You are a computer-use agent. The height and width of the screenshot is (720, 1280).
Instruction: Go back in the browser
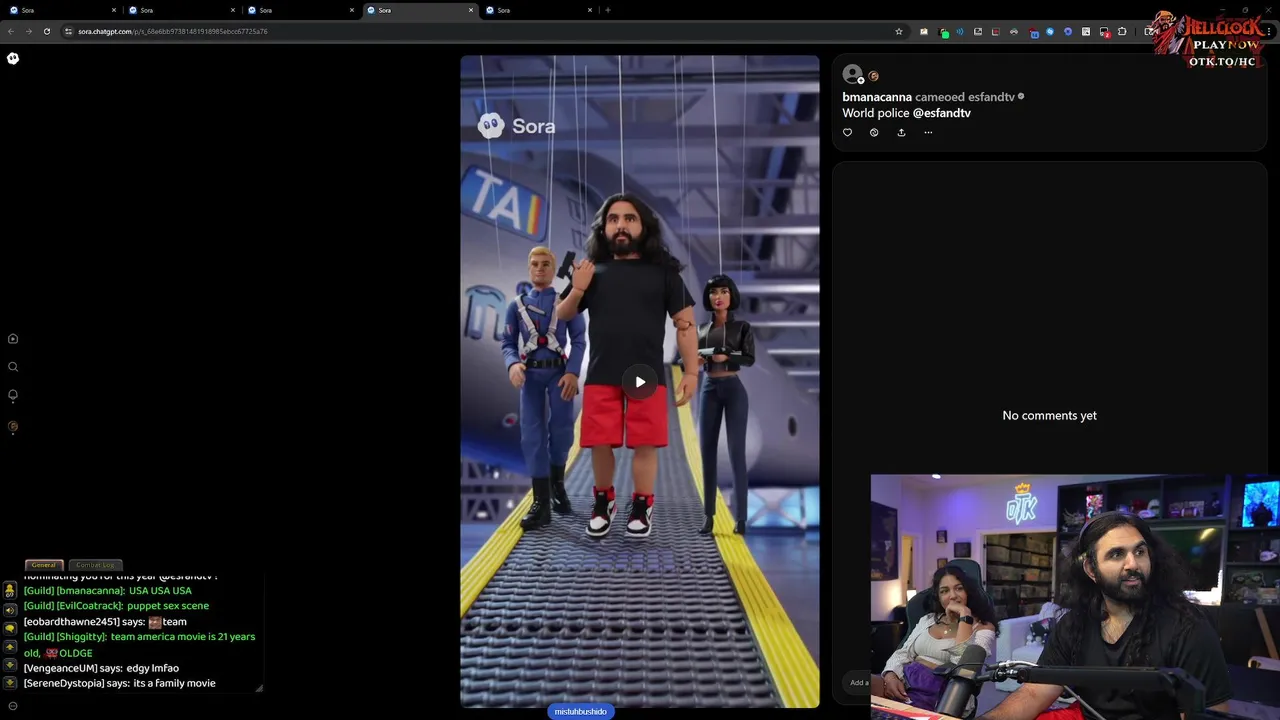point(11,31)
